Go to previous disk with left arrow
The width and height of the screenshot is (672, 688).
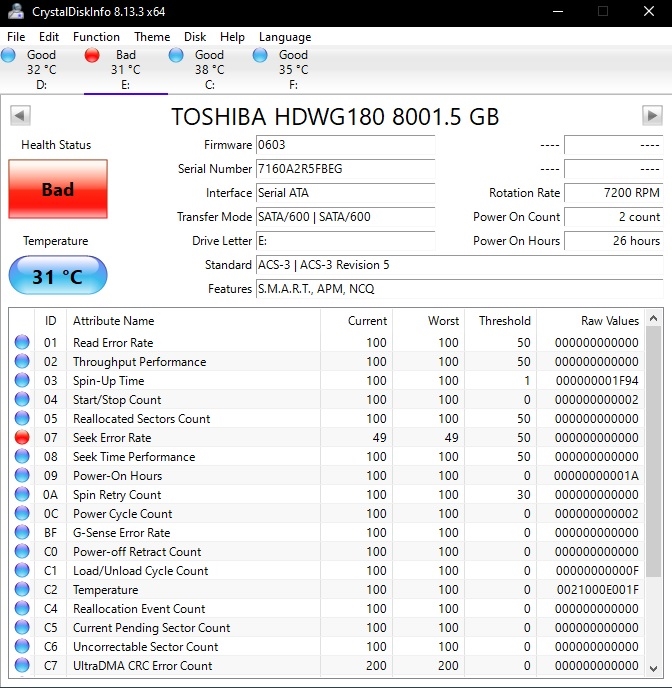(x=20, y=115)
